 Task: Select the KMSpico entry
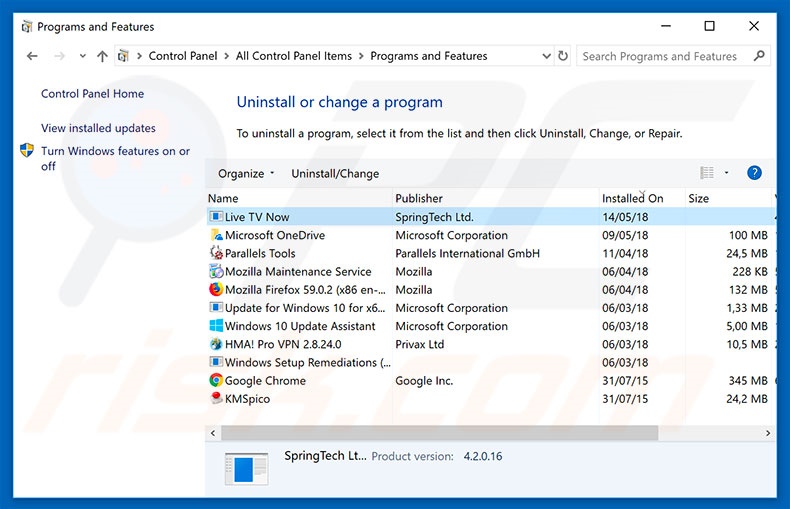[247, 399]
